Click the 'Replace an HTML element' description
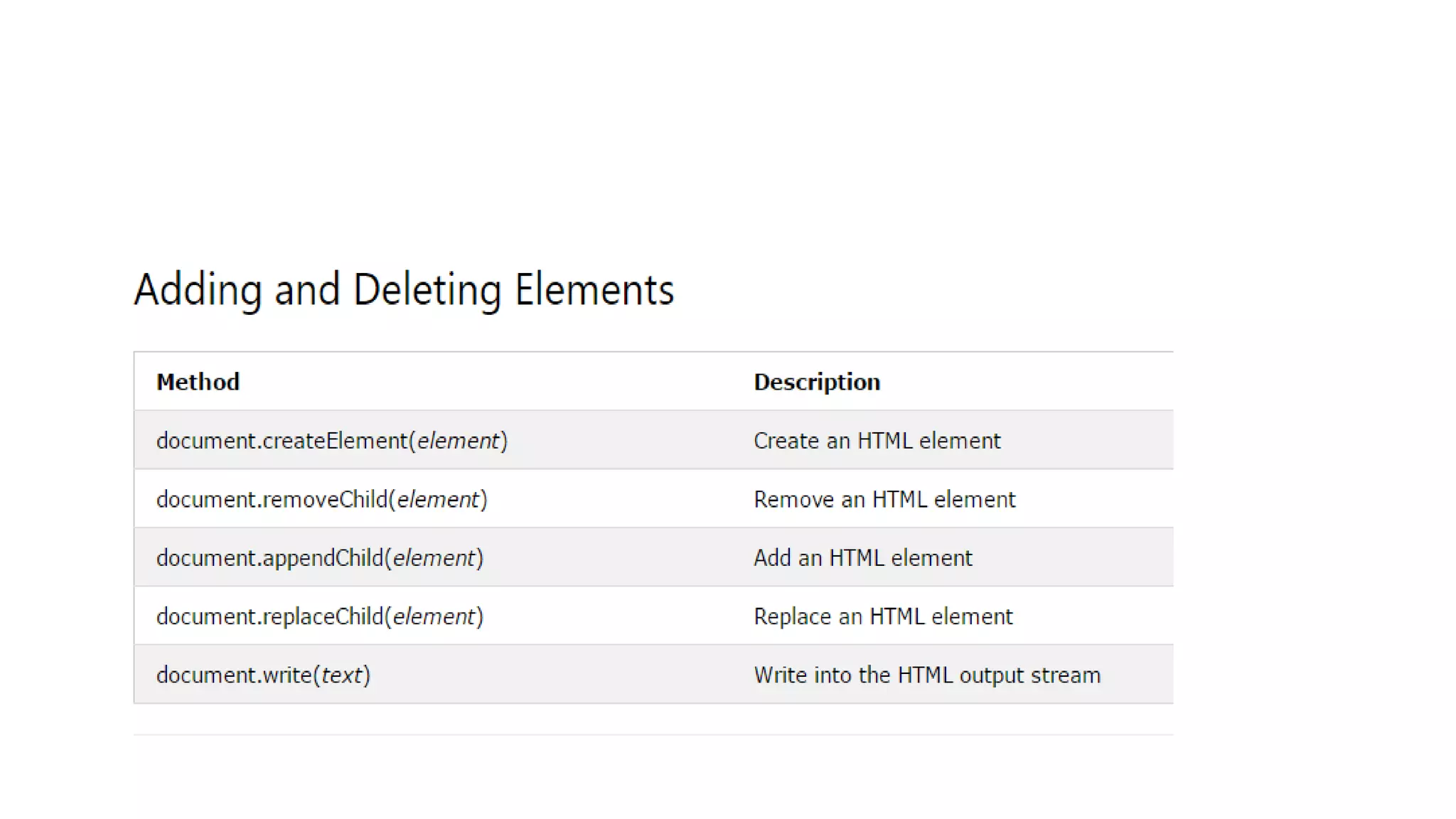 [x=883, y=616]
